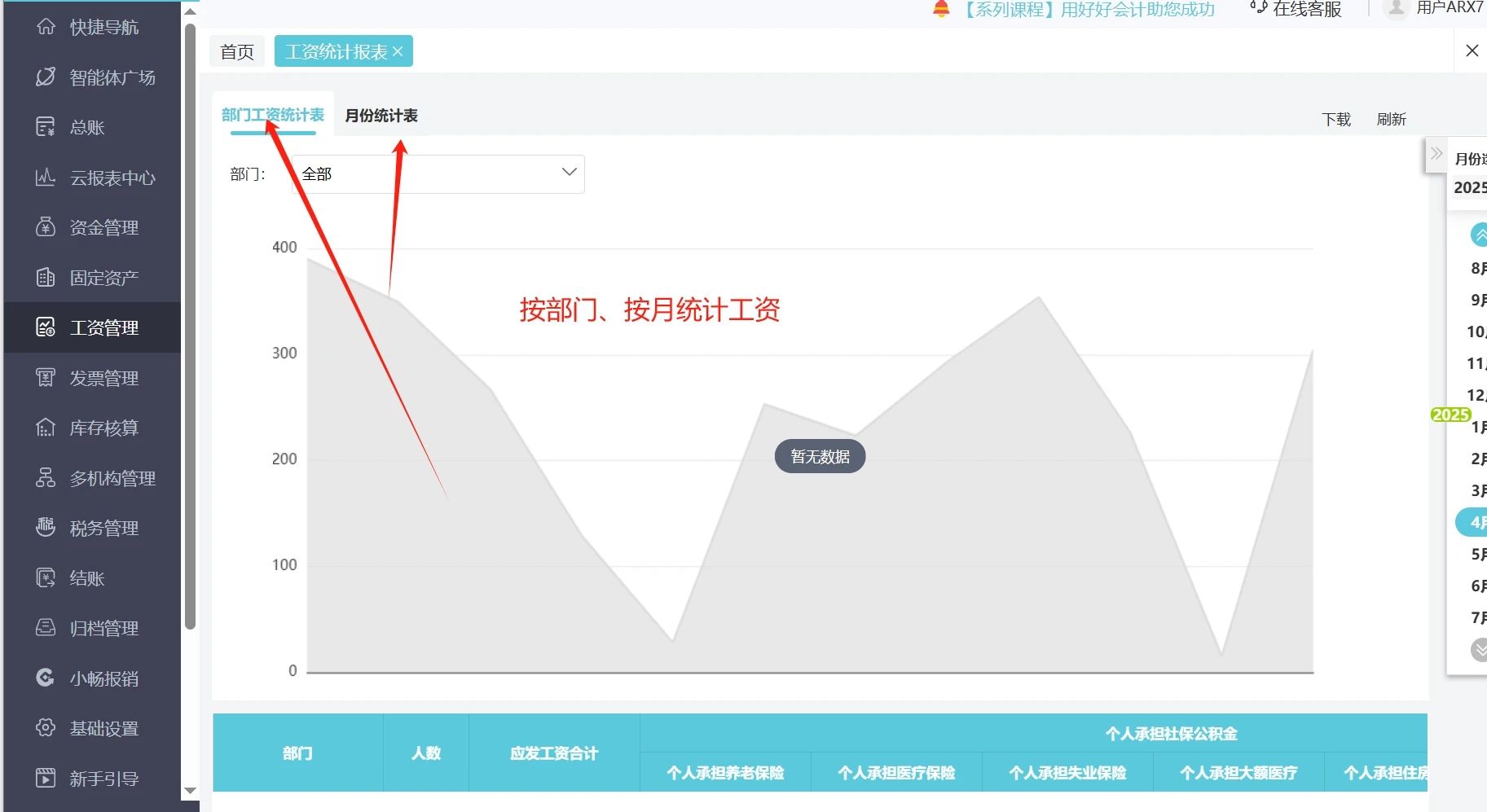Click 下载 to download the report
The image size is (1487, 812).
click(x=1335, y=119)
